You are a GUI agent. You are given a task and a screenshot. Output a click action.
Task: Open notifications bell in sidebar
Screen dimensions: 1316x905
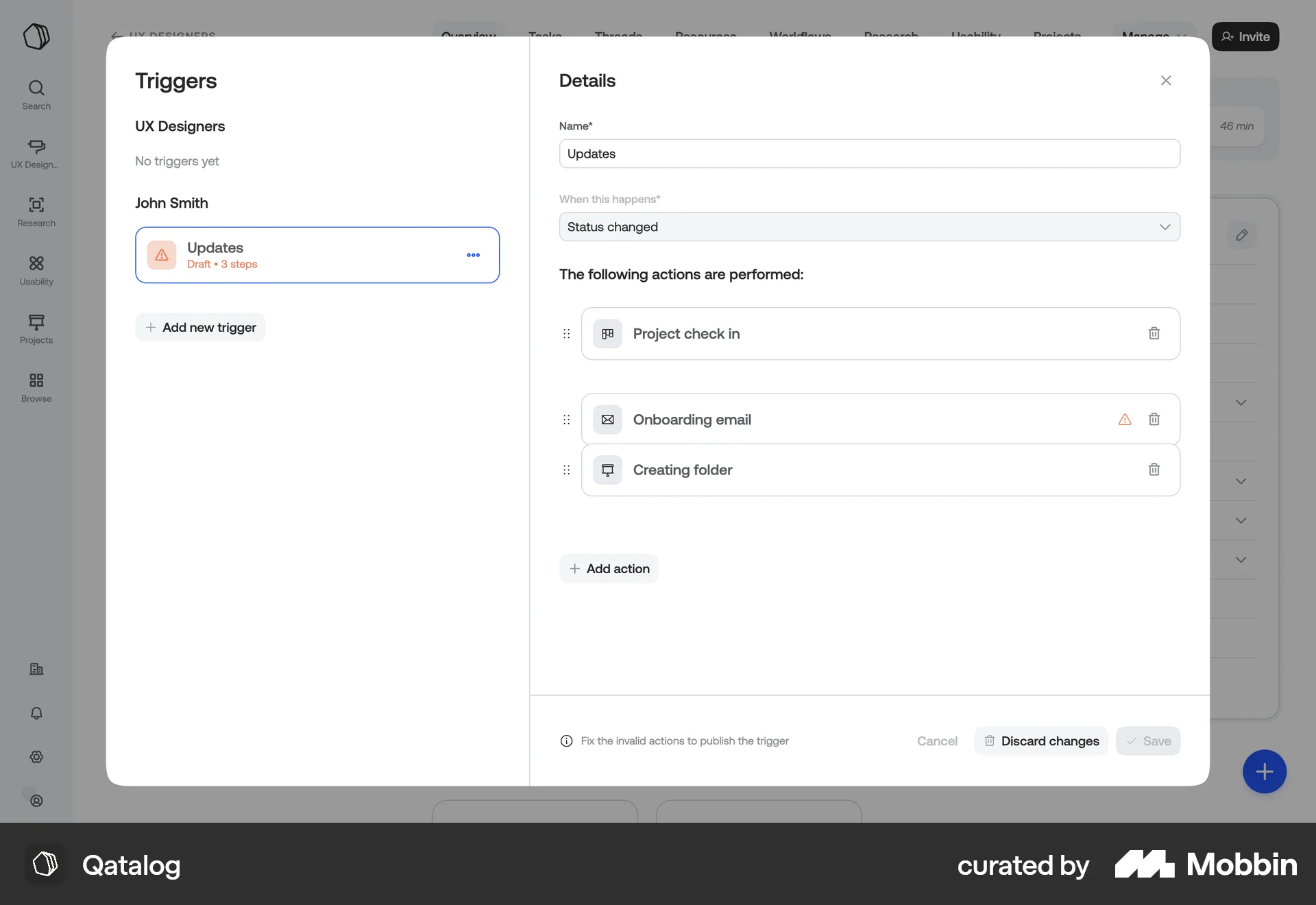[36, 713]
